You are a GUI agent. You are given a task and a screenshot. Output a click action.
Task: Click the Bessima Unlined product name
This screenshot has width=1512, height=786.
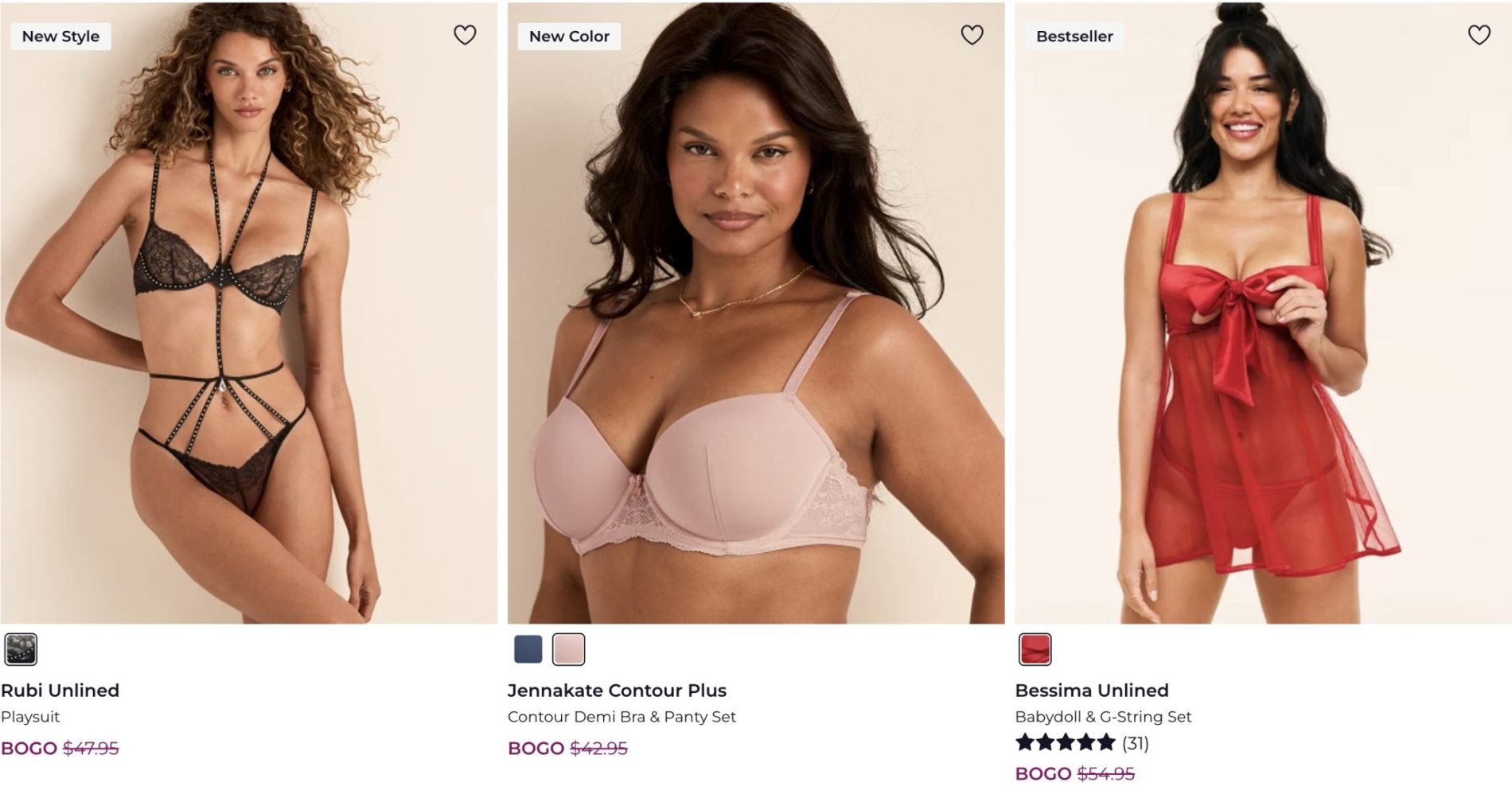tap(1091, 691)
